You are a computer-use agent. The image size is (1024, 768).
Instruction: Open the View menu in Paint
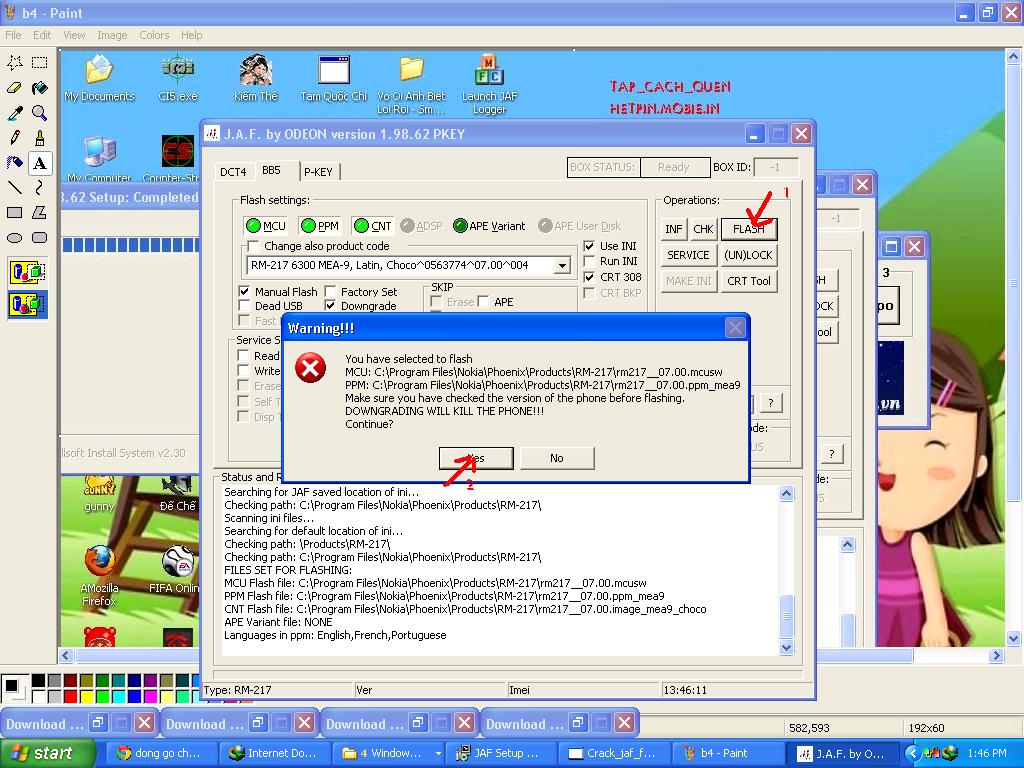coord(74,35)
